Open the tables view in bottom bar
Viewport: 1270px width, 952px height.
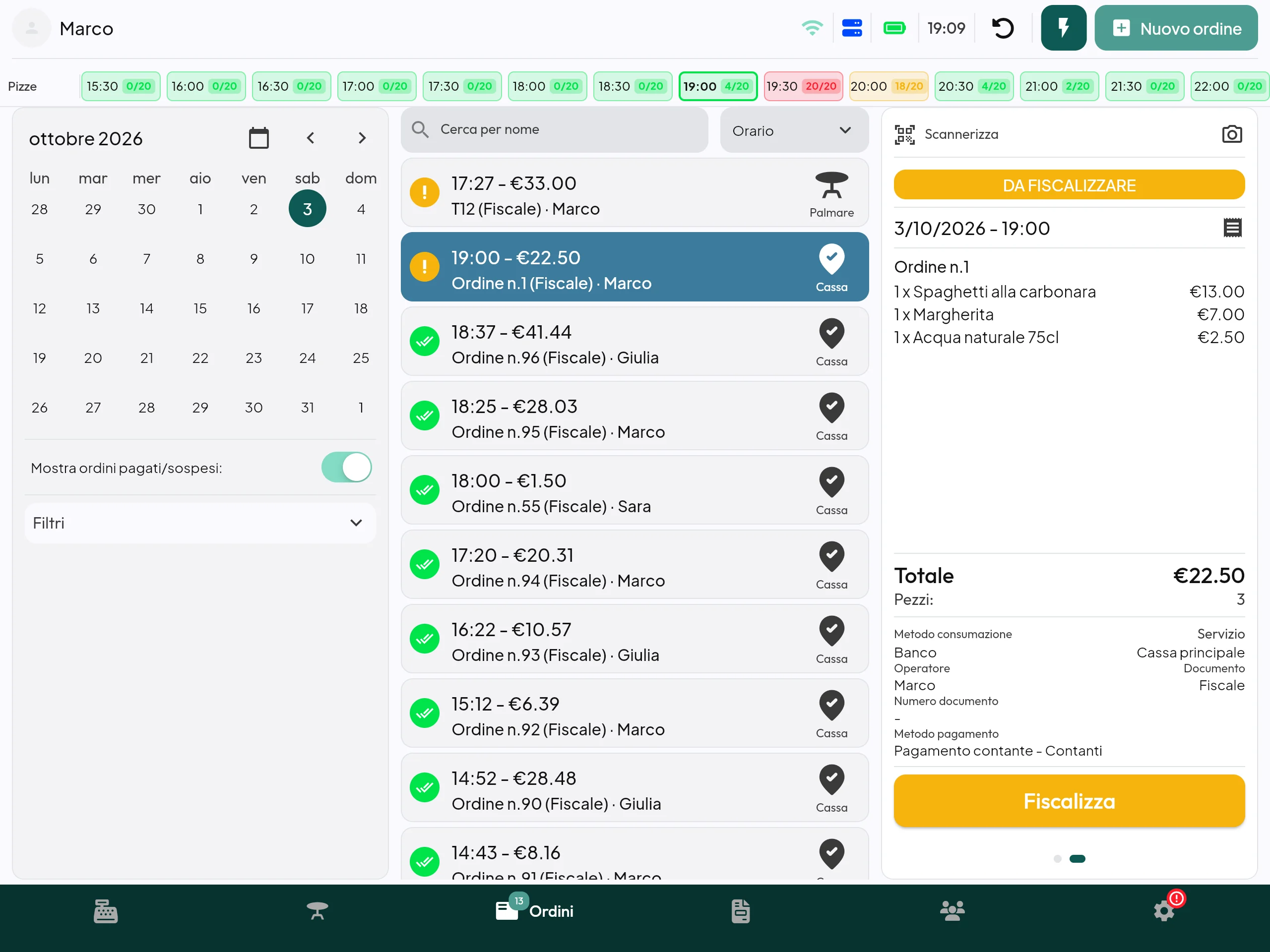[317, 911]
